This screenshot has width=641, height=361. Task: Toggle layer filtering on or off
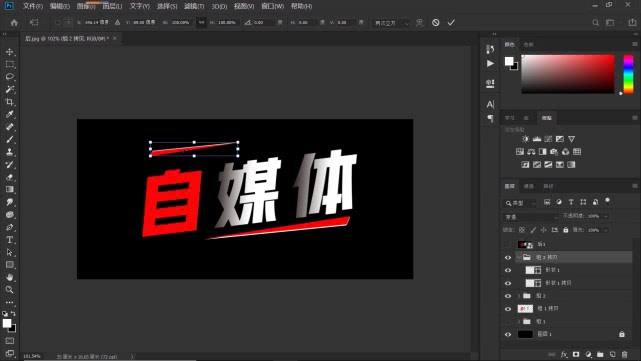(x=607, y=200)
